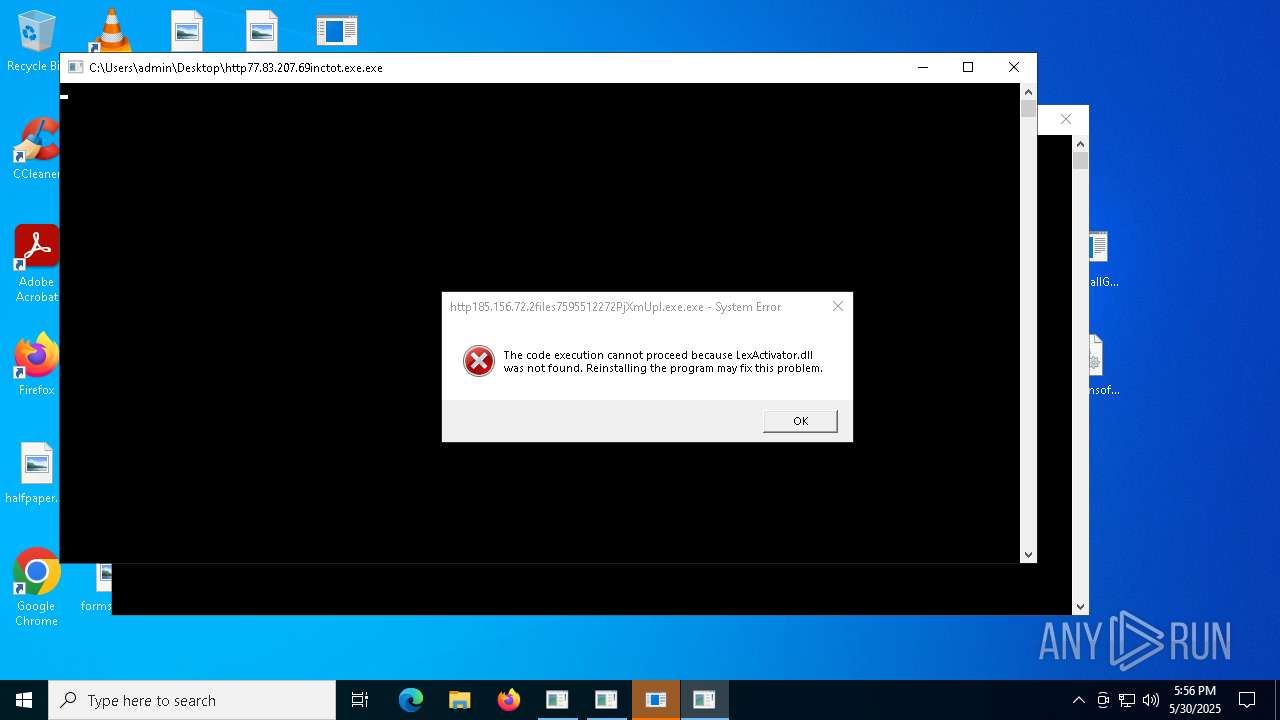Click OK in the System Error dialog
The height and width of the screenshot is (720, 1280).
pos(800,421)
